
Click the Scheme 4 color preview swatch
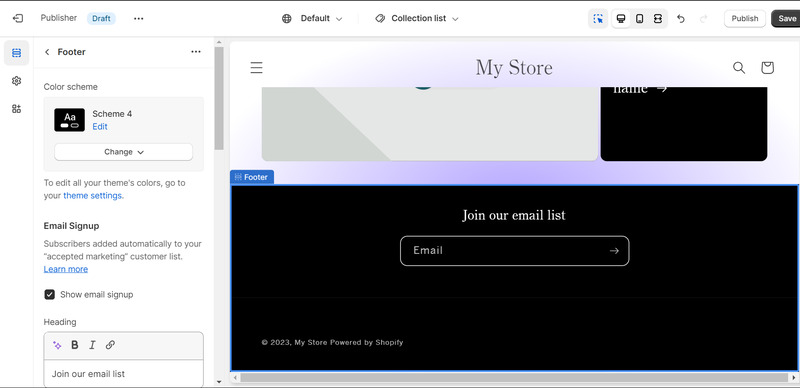point(69,120)
